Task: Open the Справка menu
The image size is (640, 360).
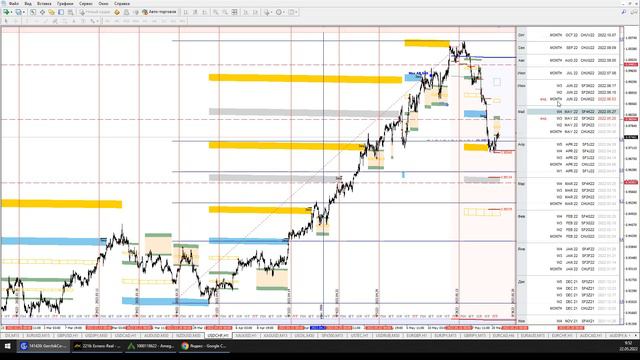Action: [x=122, y=3]
